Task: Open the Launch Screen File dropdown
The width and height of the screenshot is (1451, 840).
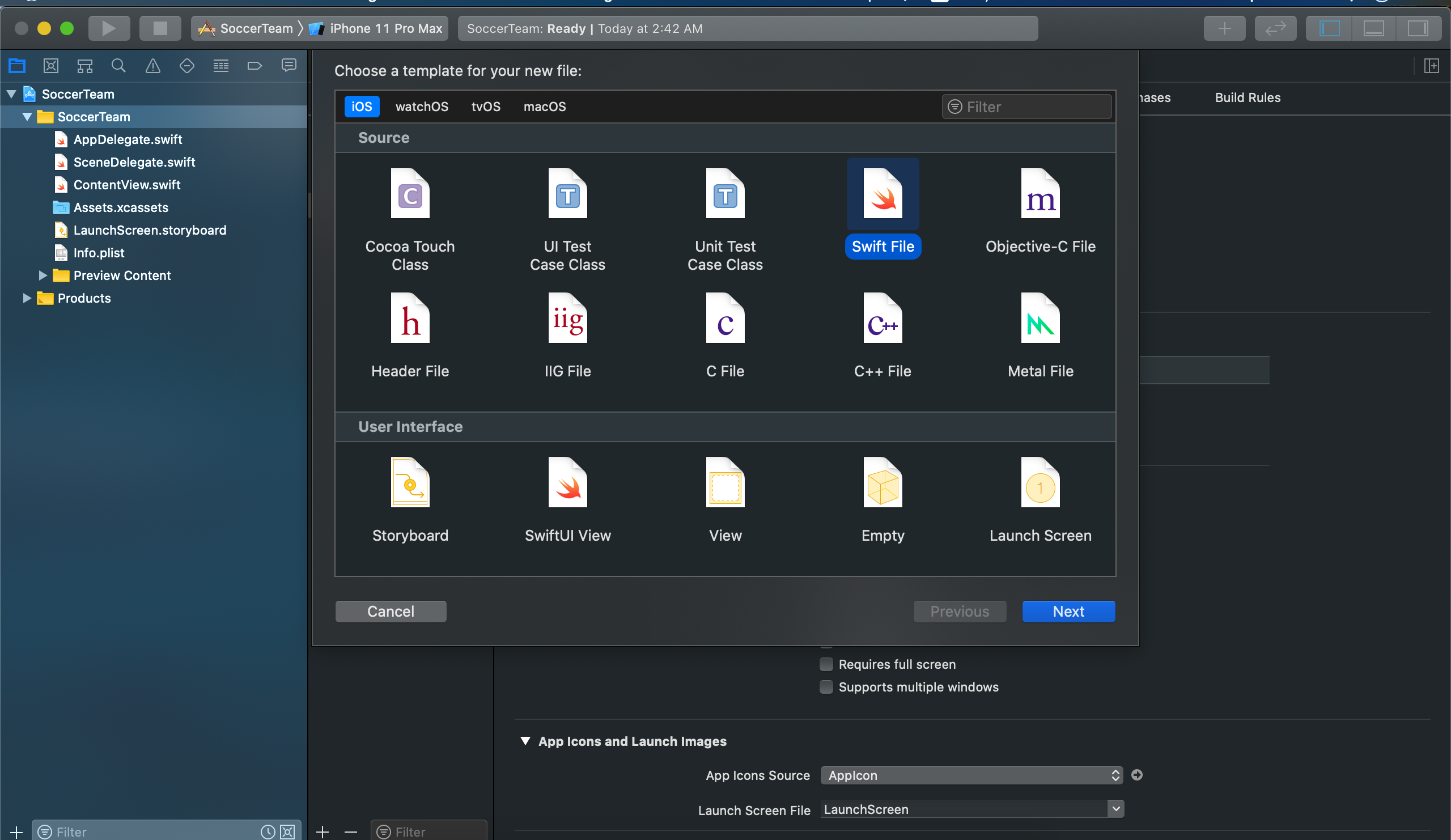Action: click(x=1115, y=809)
